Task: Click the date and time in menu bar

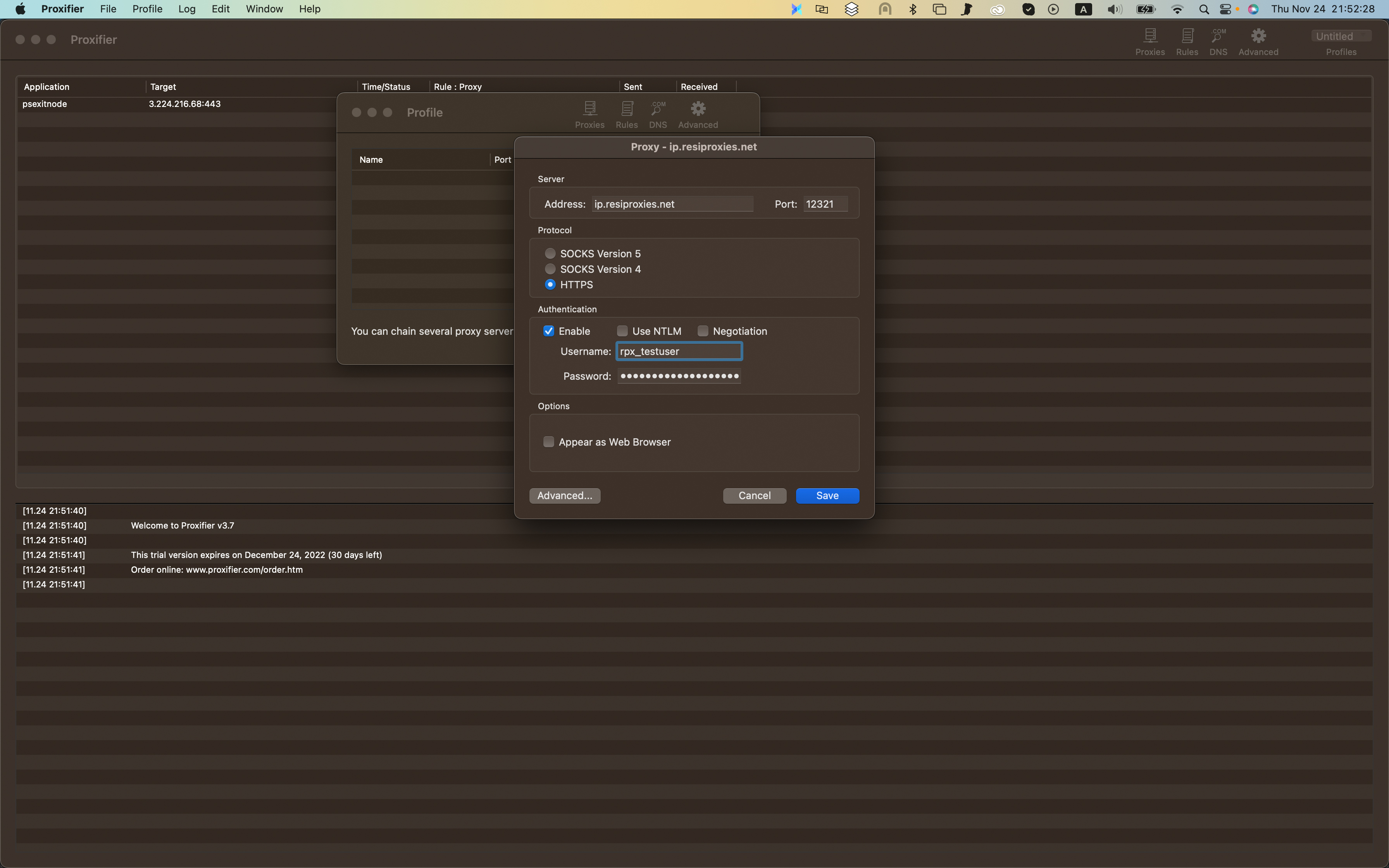Action: [1322, 9]
